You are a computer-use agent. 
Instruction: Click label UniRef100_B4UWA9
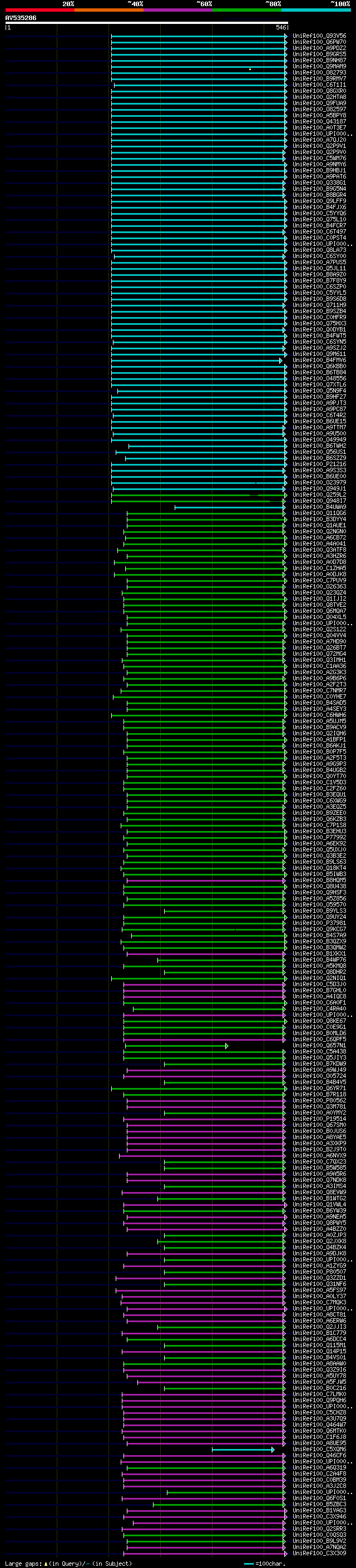pos(319,507)
